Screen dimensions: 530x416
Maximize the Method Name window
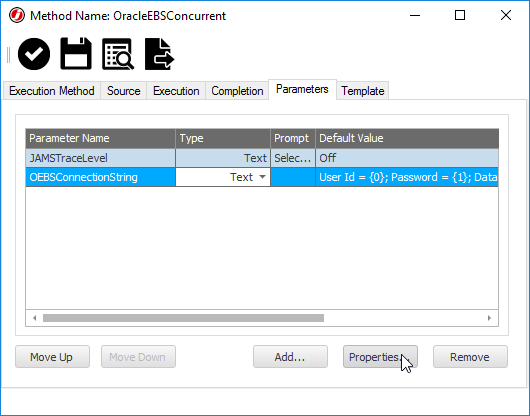(460, 16)
